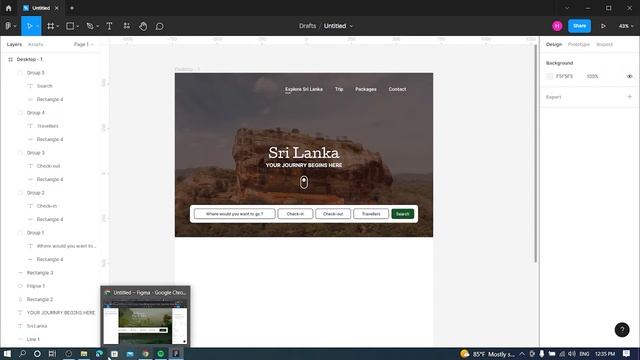Add an export setting with plus
Image resolution: width=640 pixels, height=360 pixels.
(629, 97)
